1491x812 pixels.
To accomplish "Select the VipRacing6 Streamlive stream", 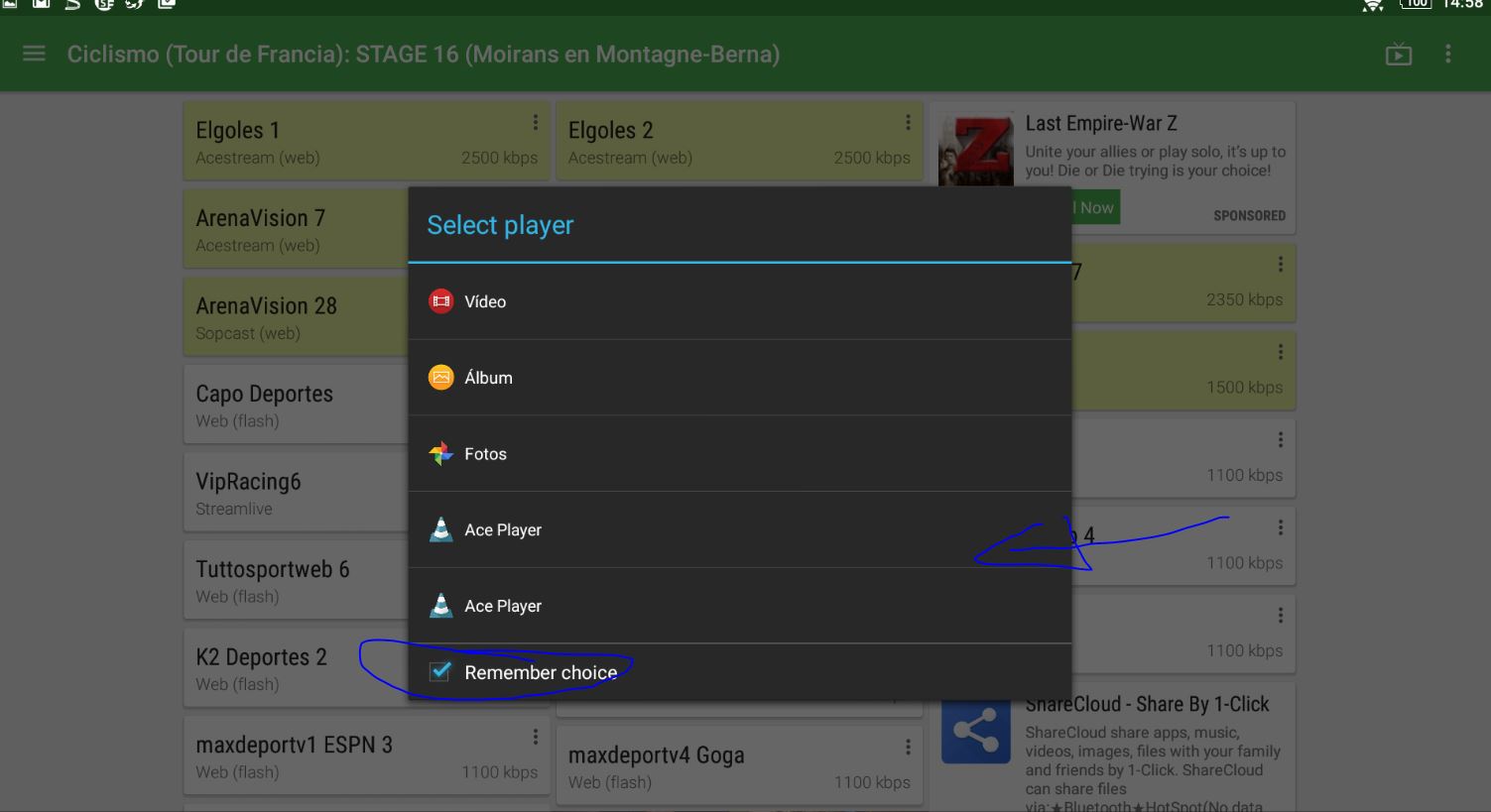I will tap(296, 493).
